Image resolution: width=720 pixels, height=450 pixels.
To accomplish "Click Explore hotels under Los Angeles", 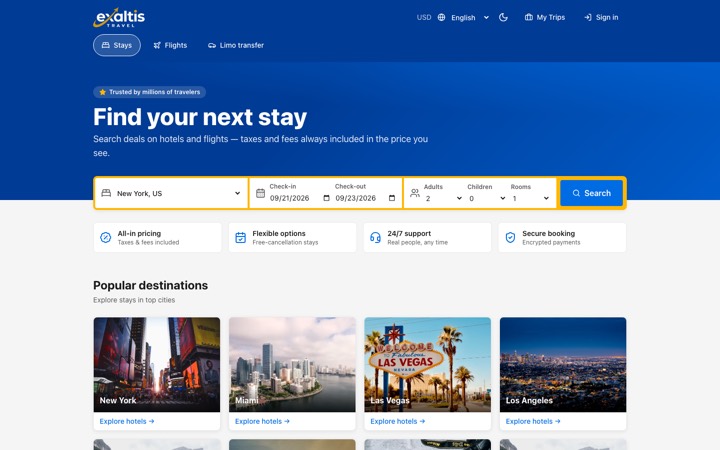I will [533, 421].
